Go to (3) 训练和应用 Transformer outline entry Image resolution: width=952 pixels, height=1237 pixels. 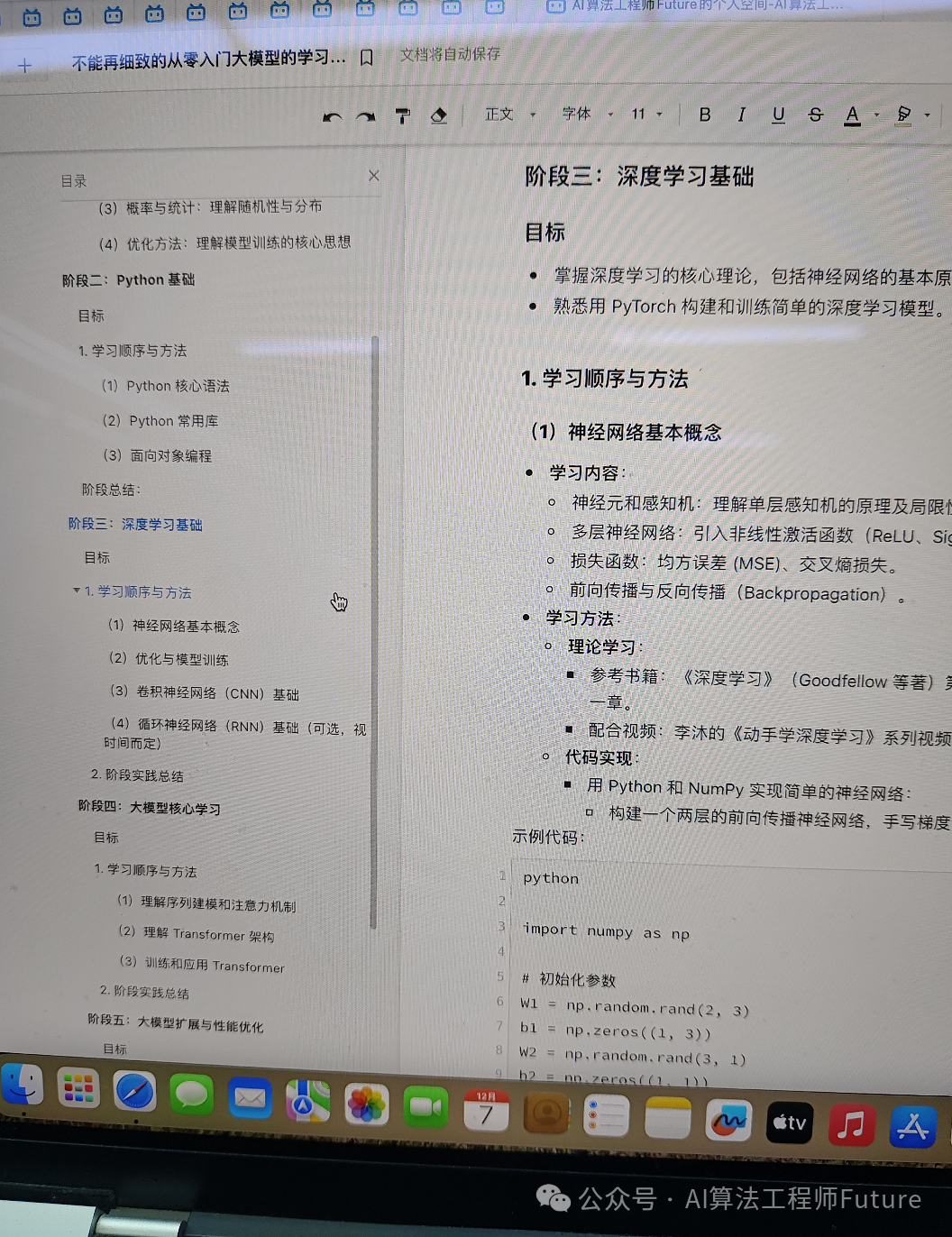(x=202, y=965)
